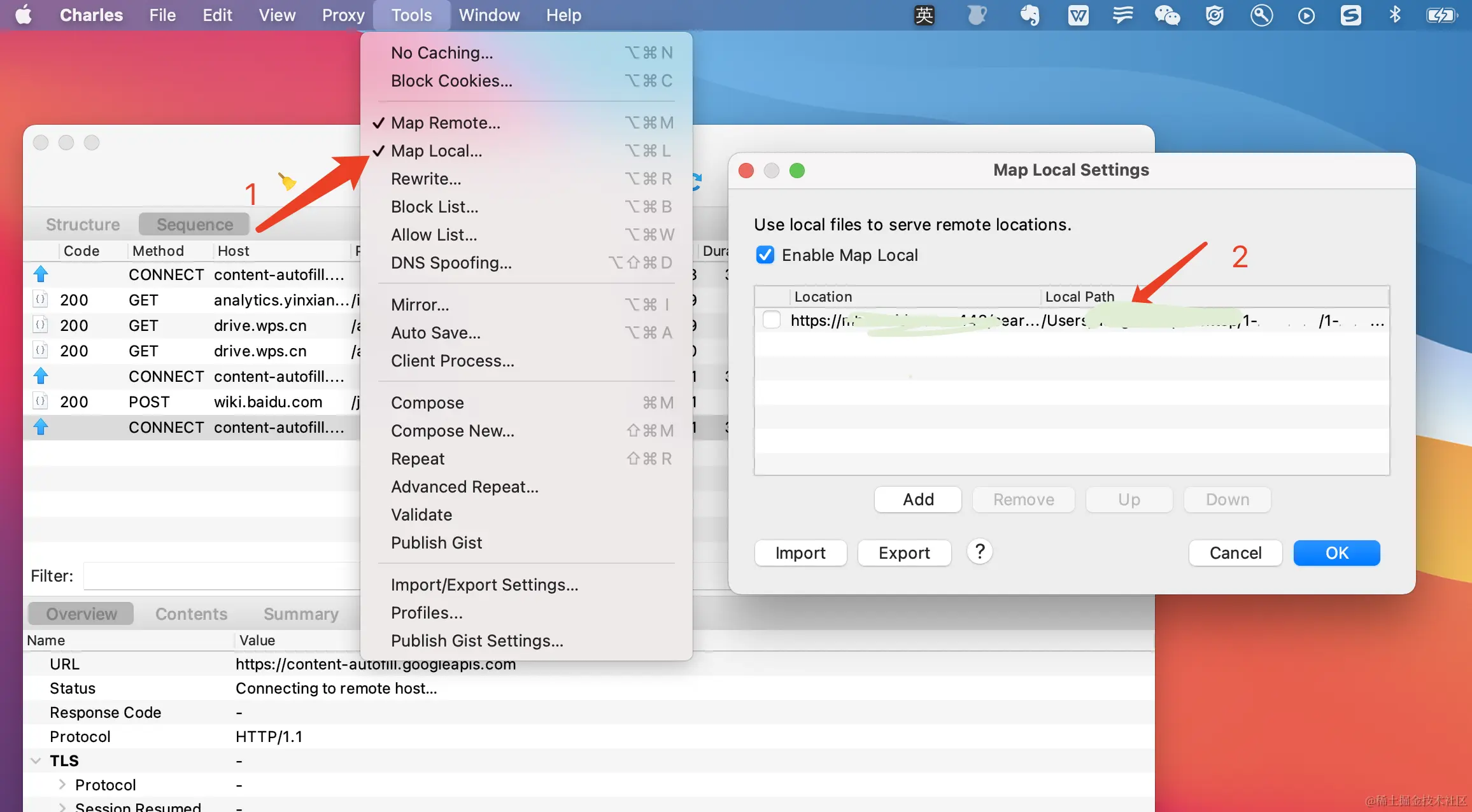Image resolution: width=1472 pixels, height=812 pixels.
Task: Open the Evernote elephant menu bar icon
Action: (1030, 15)
